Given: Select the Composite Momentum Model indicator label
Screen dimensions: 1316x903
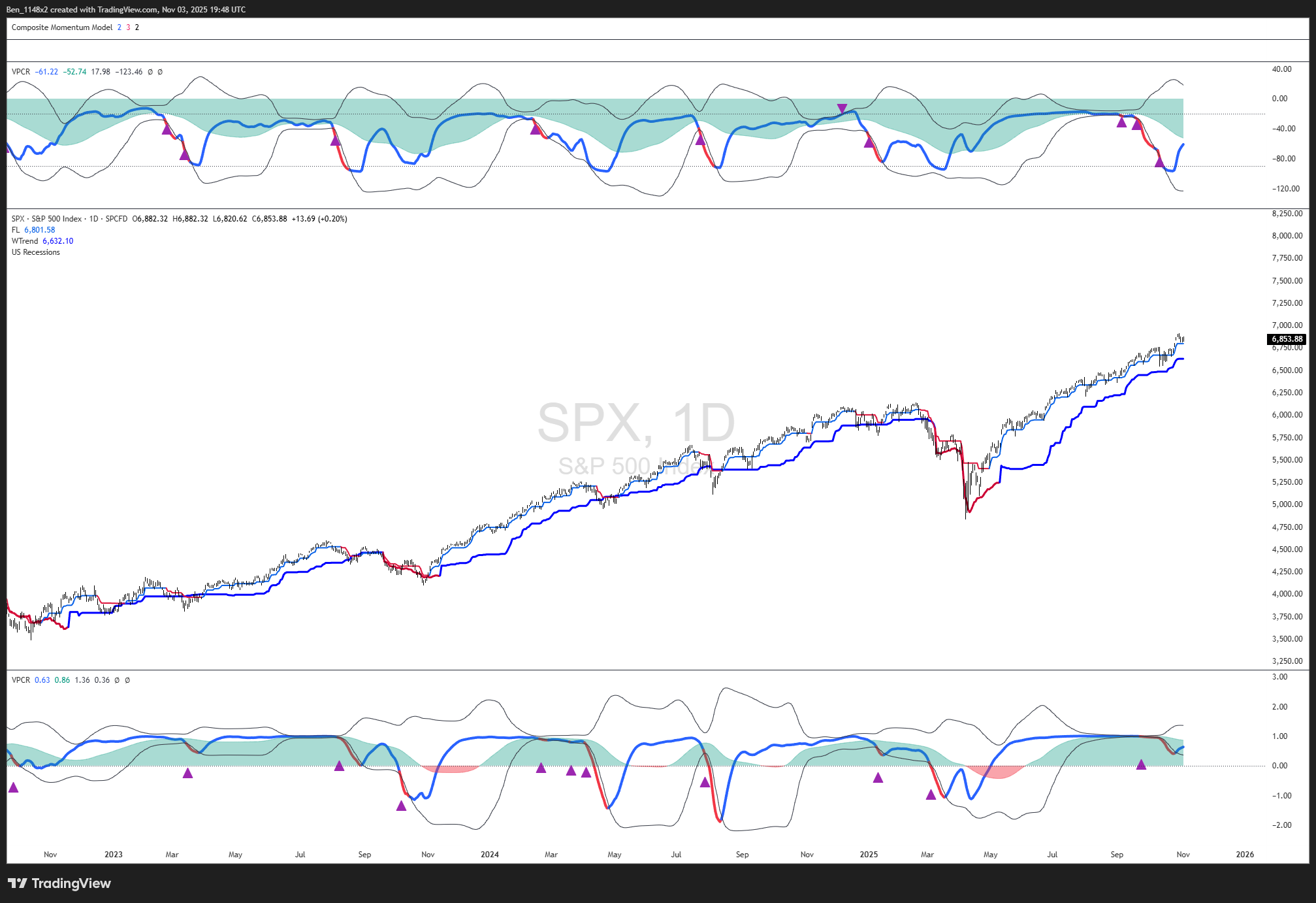Looking at the screenshot, I should point(62,27).
